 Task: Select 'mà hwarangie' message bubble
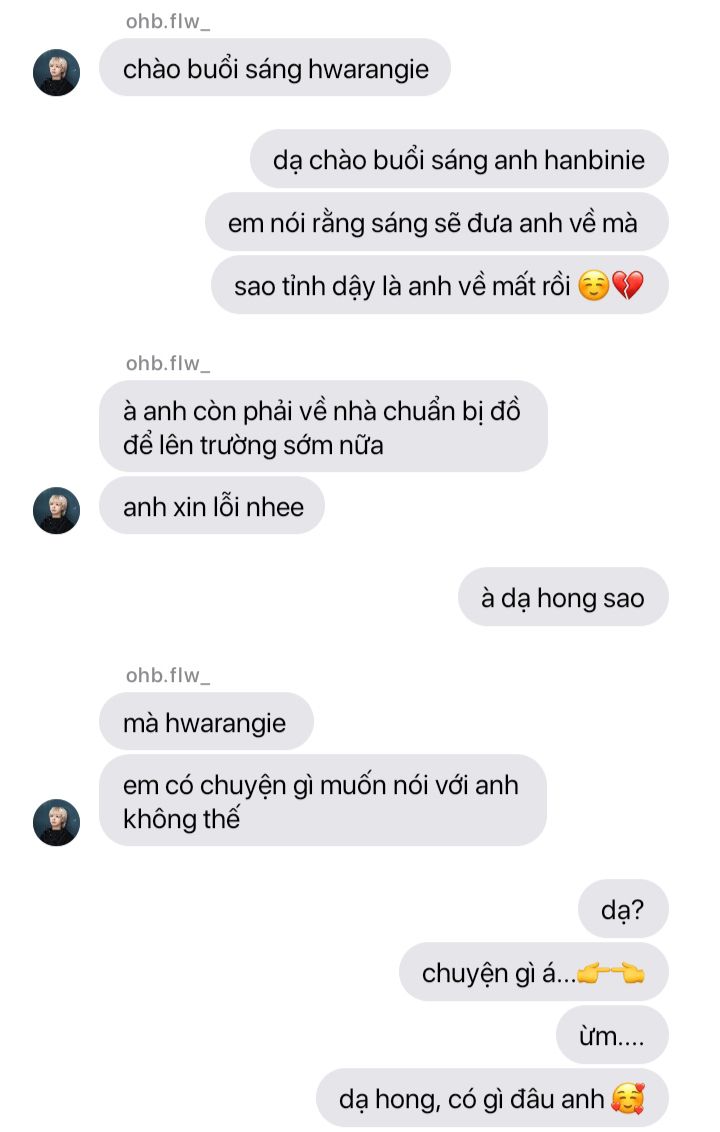point(206,721)
